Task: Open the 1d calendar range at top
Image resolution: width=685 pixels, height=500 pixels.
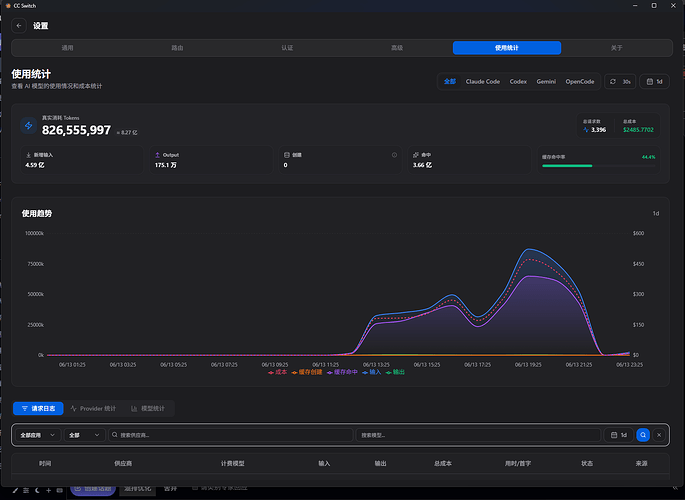Action: coord(654,82)
